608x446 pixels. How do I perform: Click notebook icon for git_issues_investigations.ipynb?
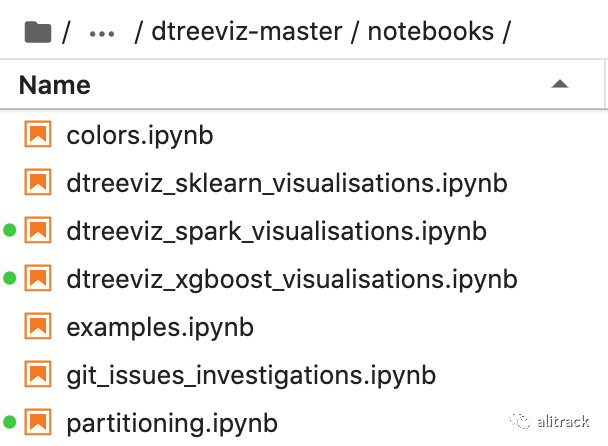(38, 374)
